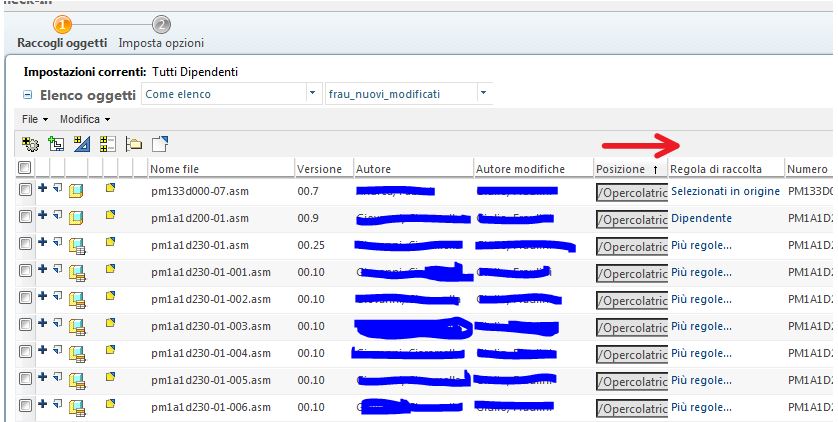Check the box for pm133d000-07.asm
The image size is (838, 422).
click(x=25, y=190)
